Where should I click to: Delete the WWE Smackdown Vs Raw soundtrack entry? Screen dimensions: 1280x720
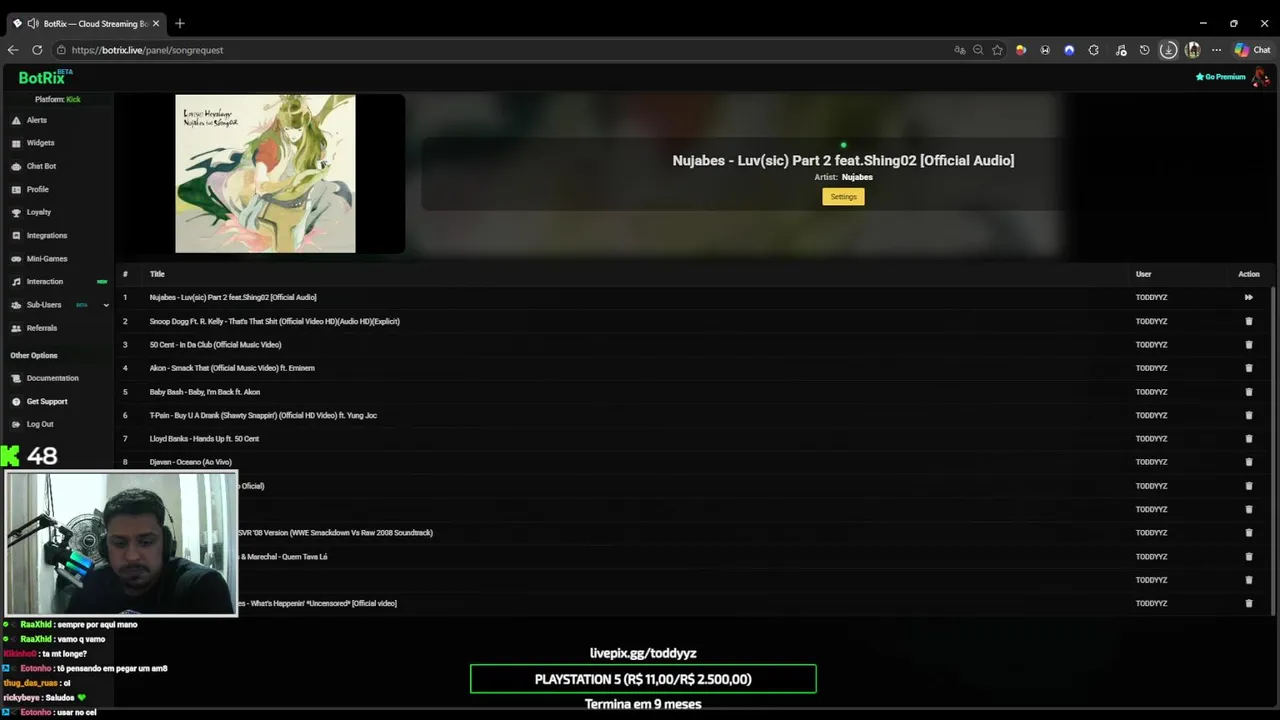[1248, 533]
